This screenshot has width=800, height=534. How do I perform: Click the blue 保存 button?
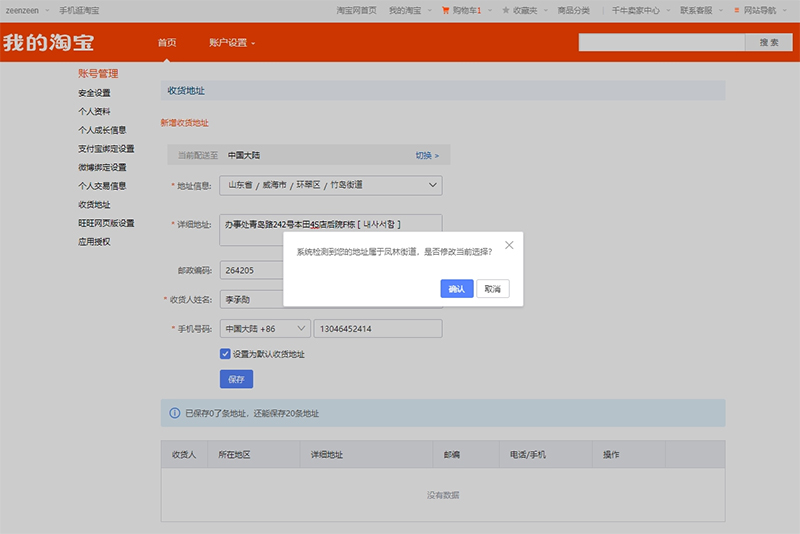pyautogui.click(x=236, y=379)
